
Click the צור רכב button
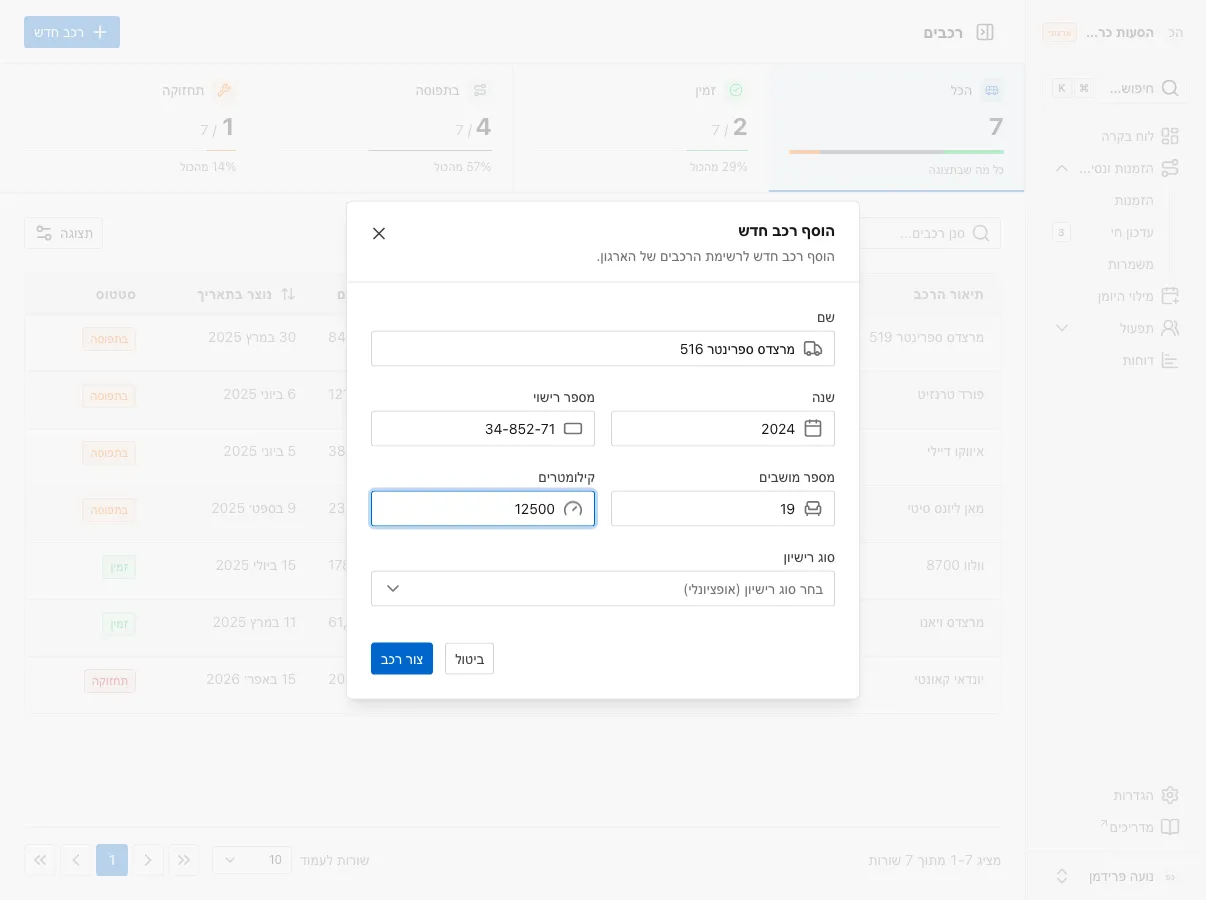[x=402, y=659]
